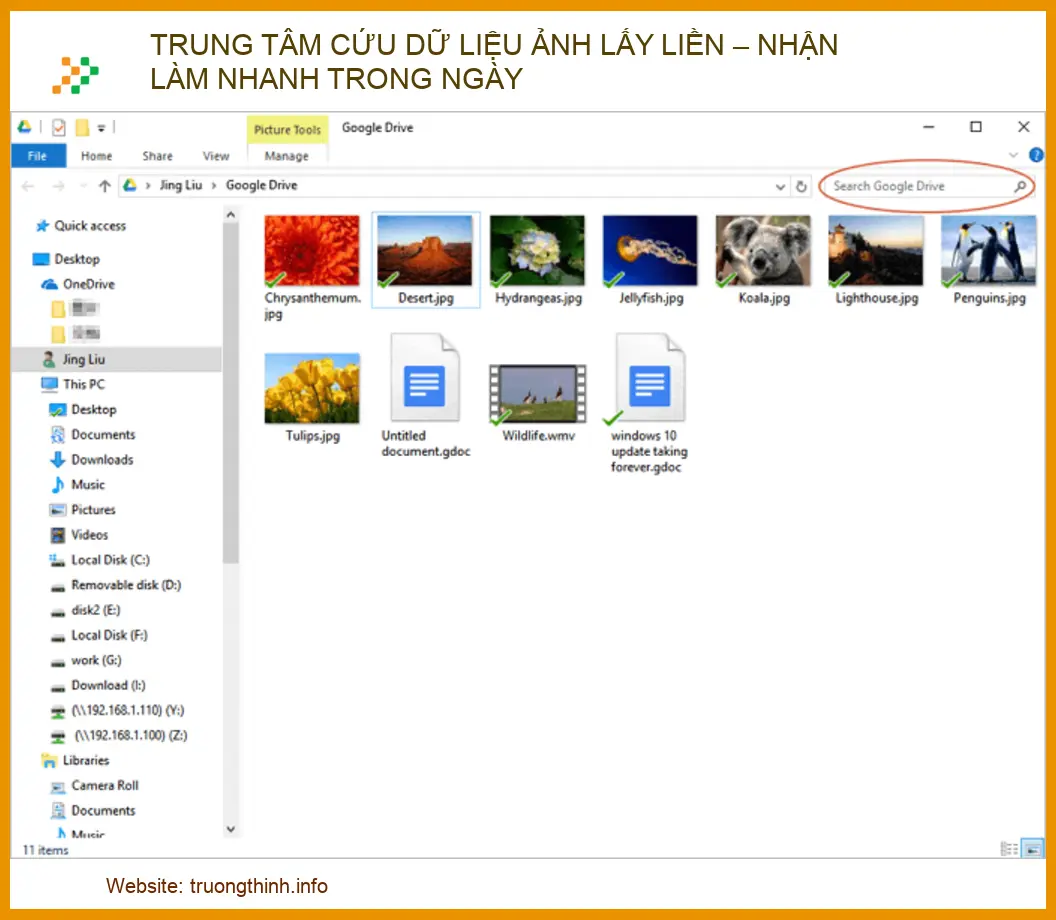Select the Koala.jpg image
The image size is (1056, 920).
[763, 260]
